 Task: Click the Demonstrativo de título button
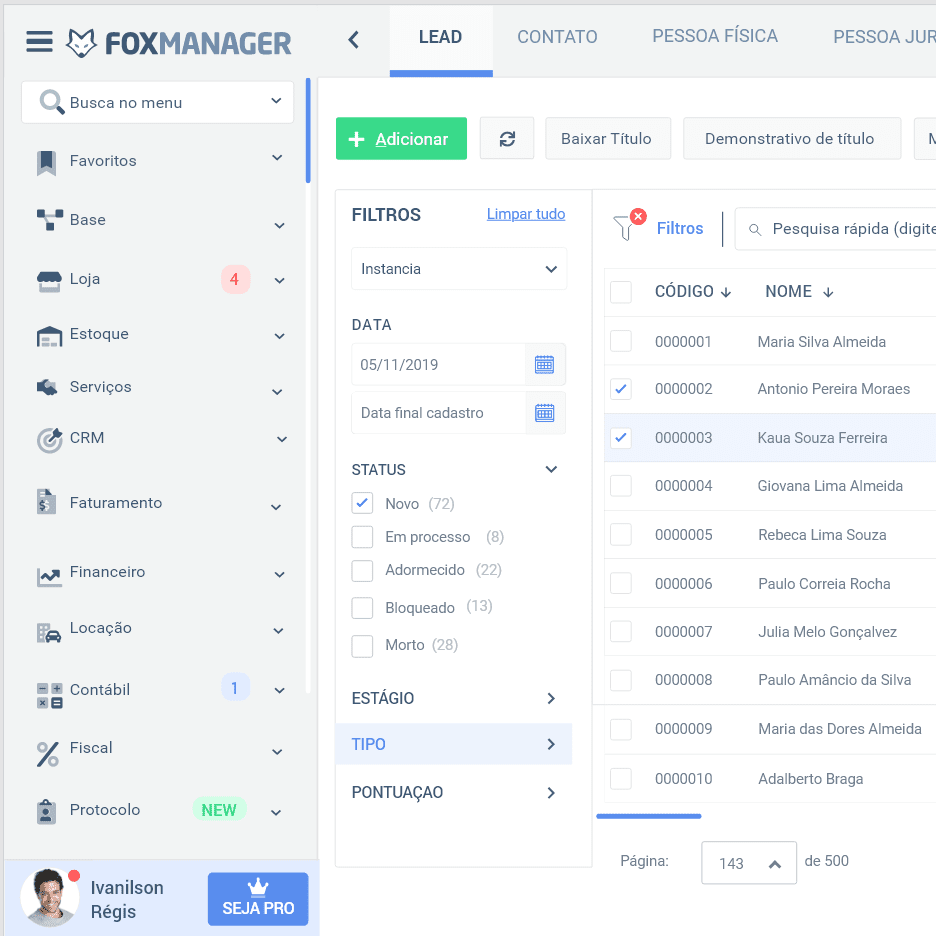click(x=792, y=138)
